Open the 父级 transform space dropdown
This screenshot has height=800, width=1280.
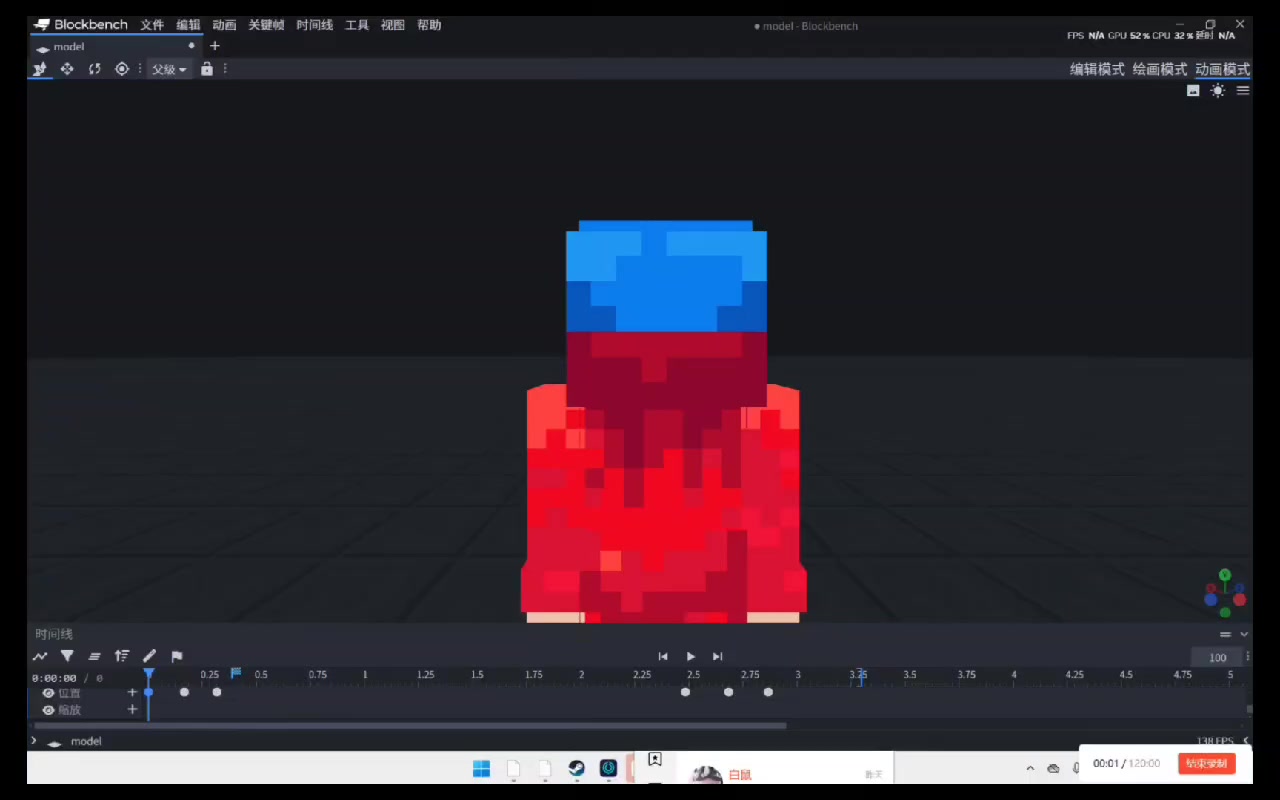(169, 69)
